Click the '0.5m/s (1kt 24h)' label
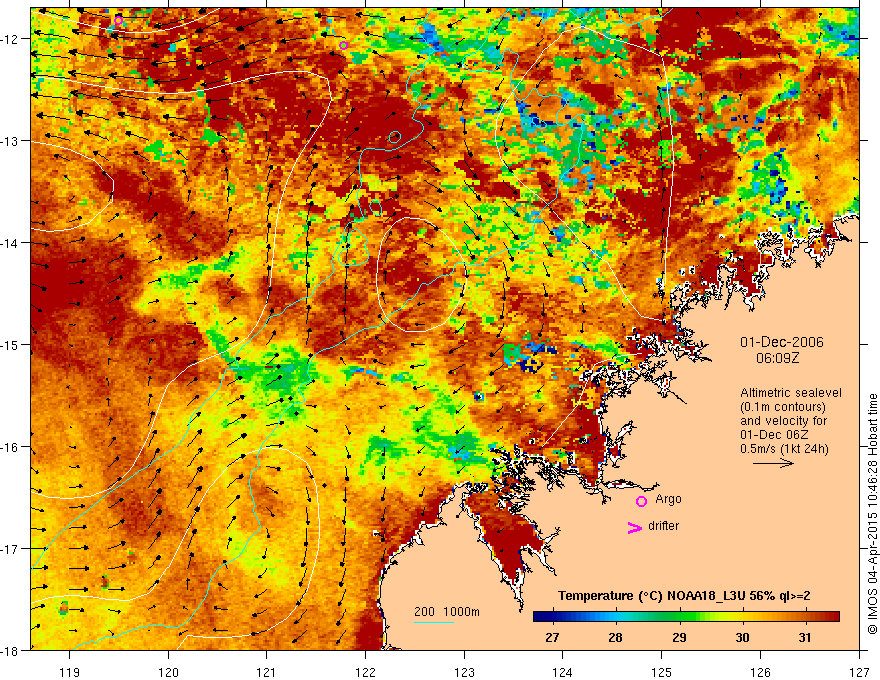The image size is (880, 680). click(x=785, y=449)
